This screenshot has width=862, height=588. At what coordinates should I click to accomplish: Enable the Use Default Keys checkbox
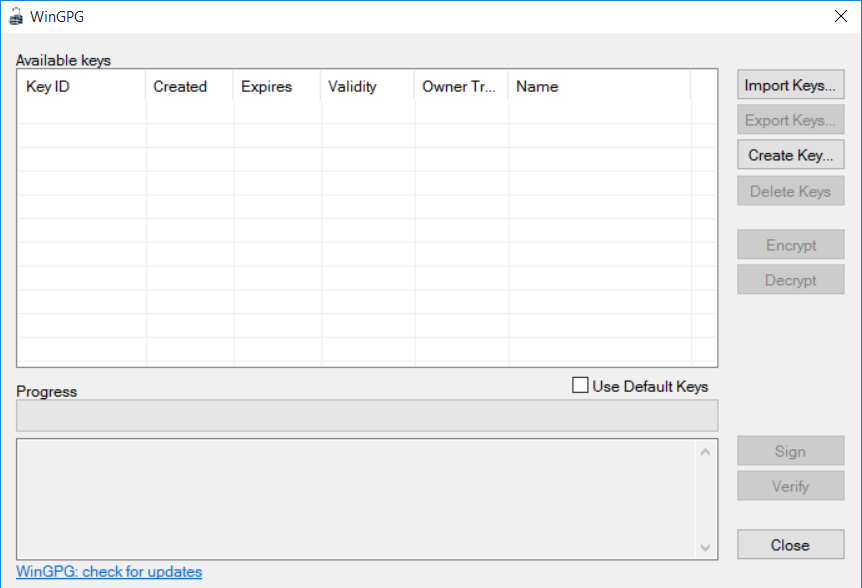(x=580, y=386)
